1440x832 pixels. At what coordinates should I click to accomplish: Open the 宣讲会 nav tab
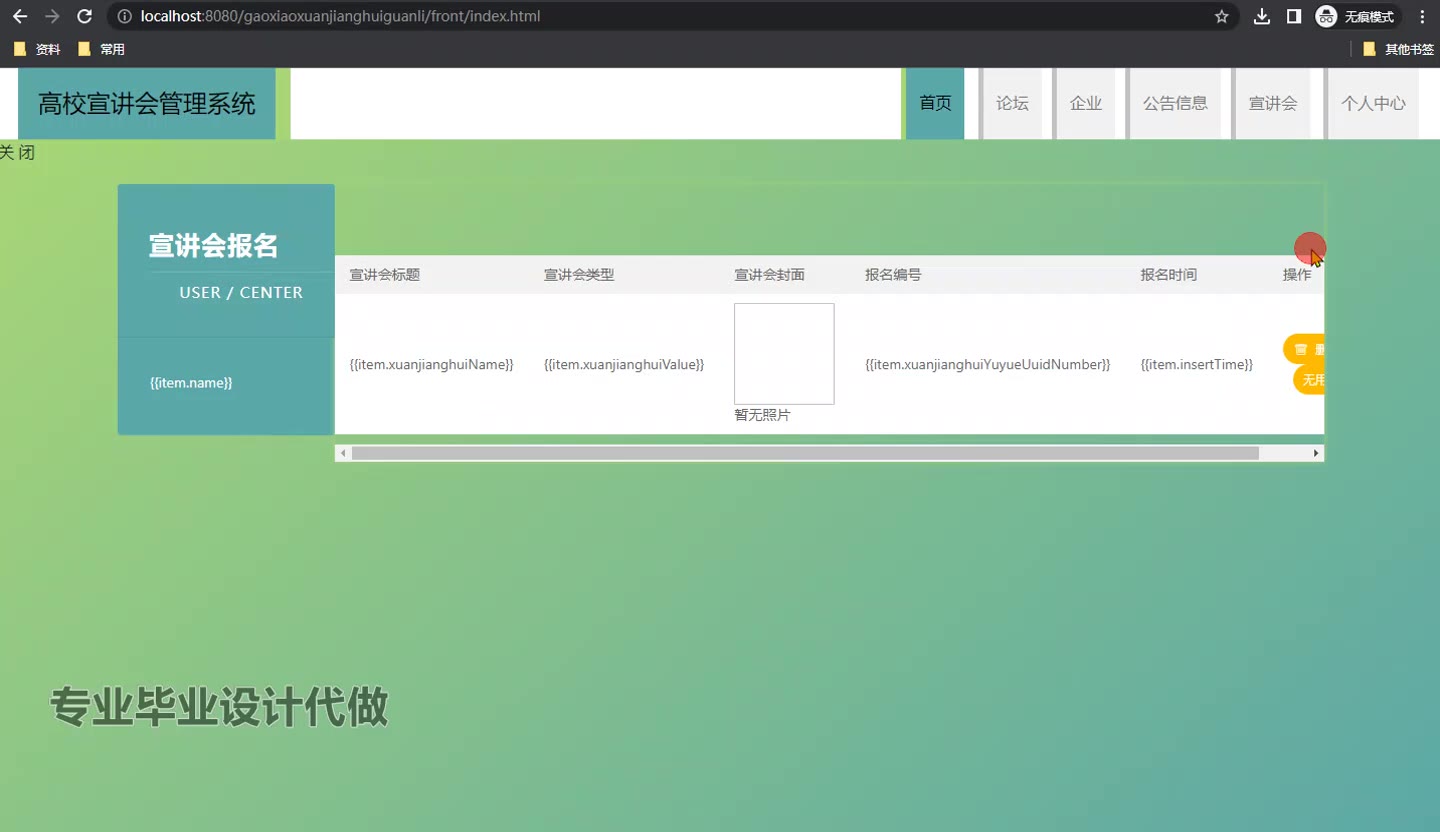(x=1273, y=103)
